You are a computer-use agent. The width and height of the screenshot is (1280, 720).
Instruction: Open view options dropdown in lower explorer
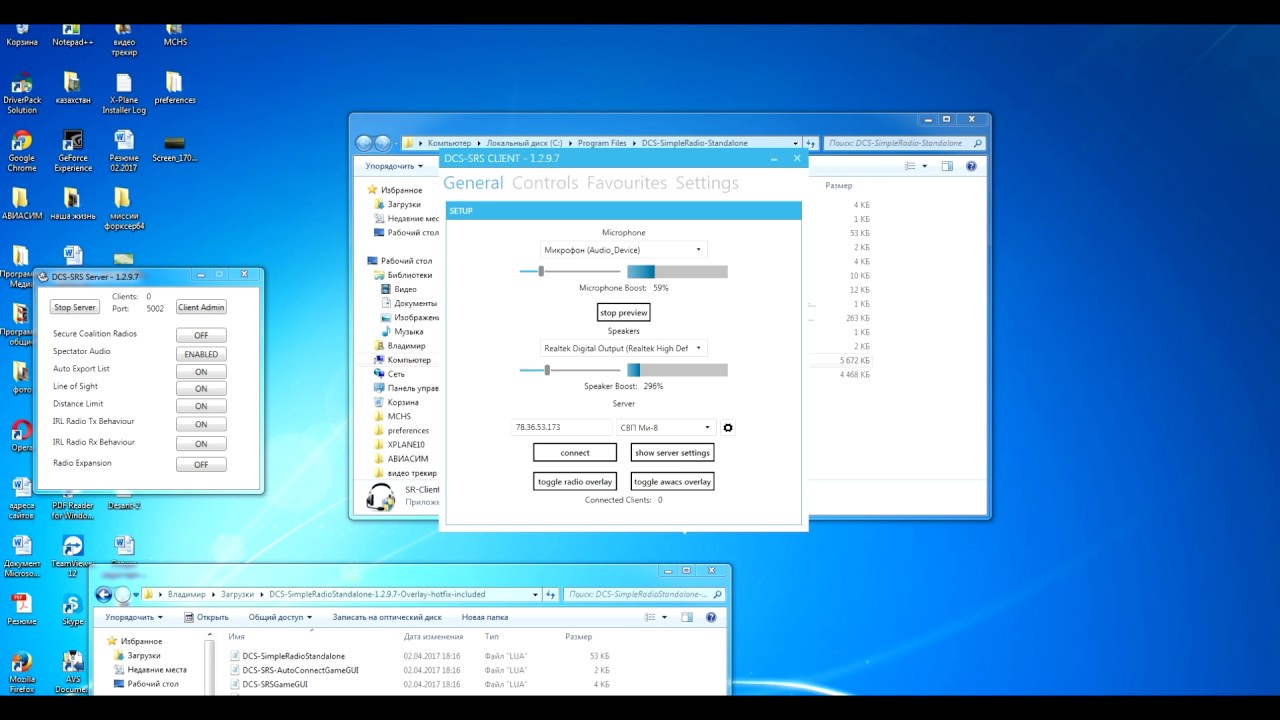click(x=664, y=618)
